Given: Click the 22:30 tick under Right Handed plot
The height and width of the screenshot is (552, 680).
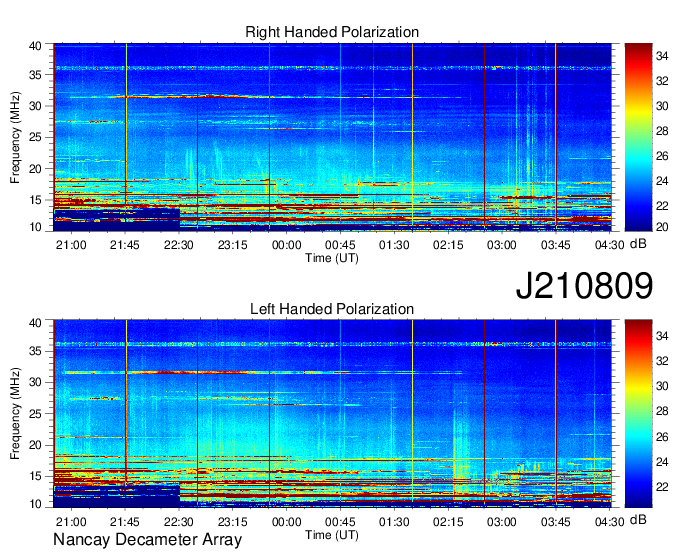Looking at the screenshot, I should point(179,245).
